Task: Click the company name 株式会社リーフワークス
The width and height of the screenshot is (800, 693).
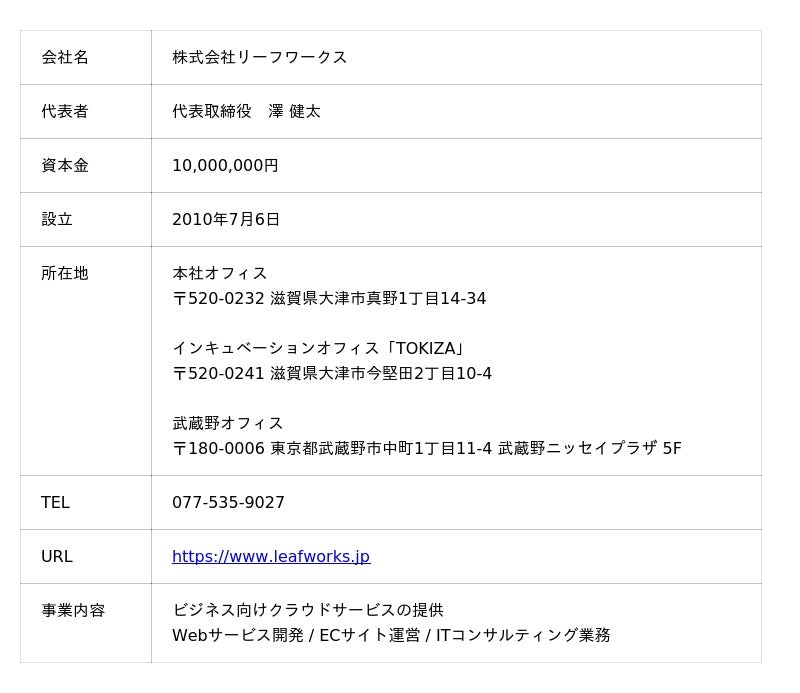Action: point(259,58)
